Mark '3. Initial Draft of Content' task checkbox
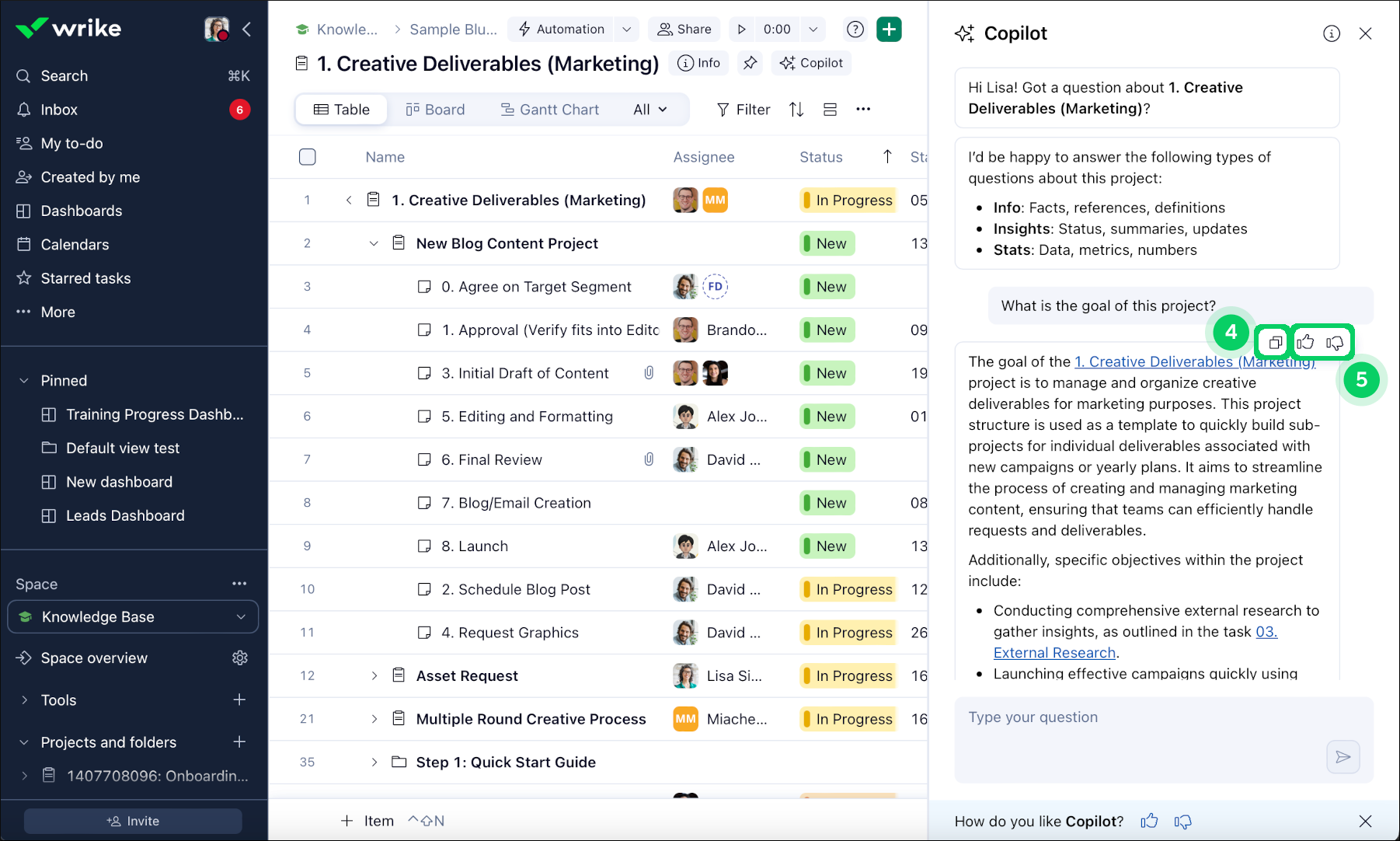This screenshot has height=841, width=1400. tap(424, 374)
